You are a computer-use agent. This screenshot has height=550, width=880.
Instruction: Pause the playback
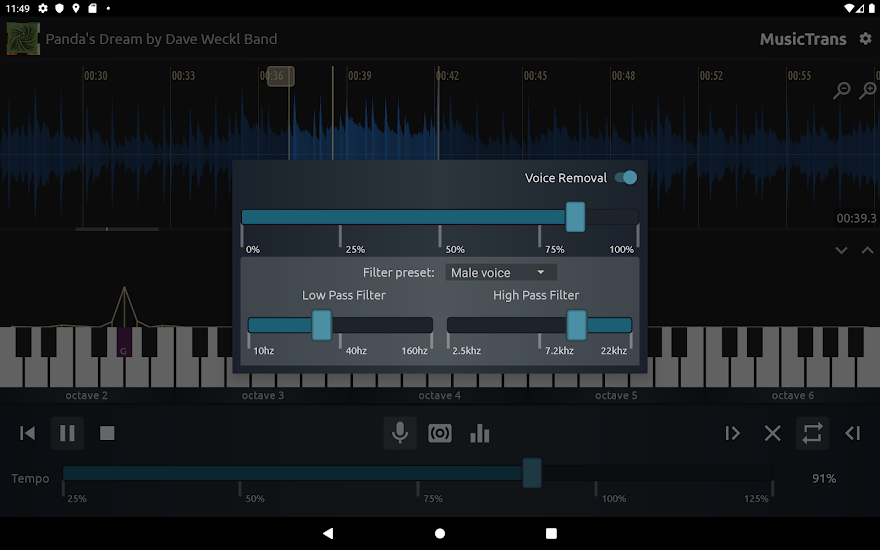(x=67, y=433)
